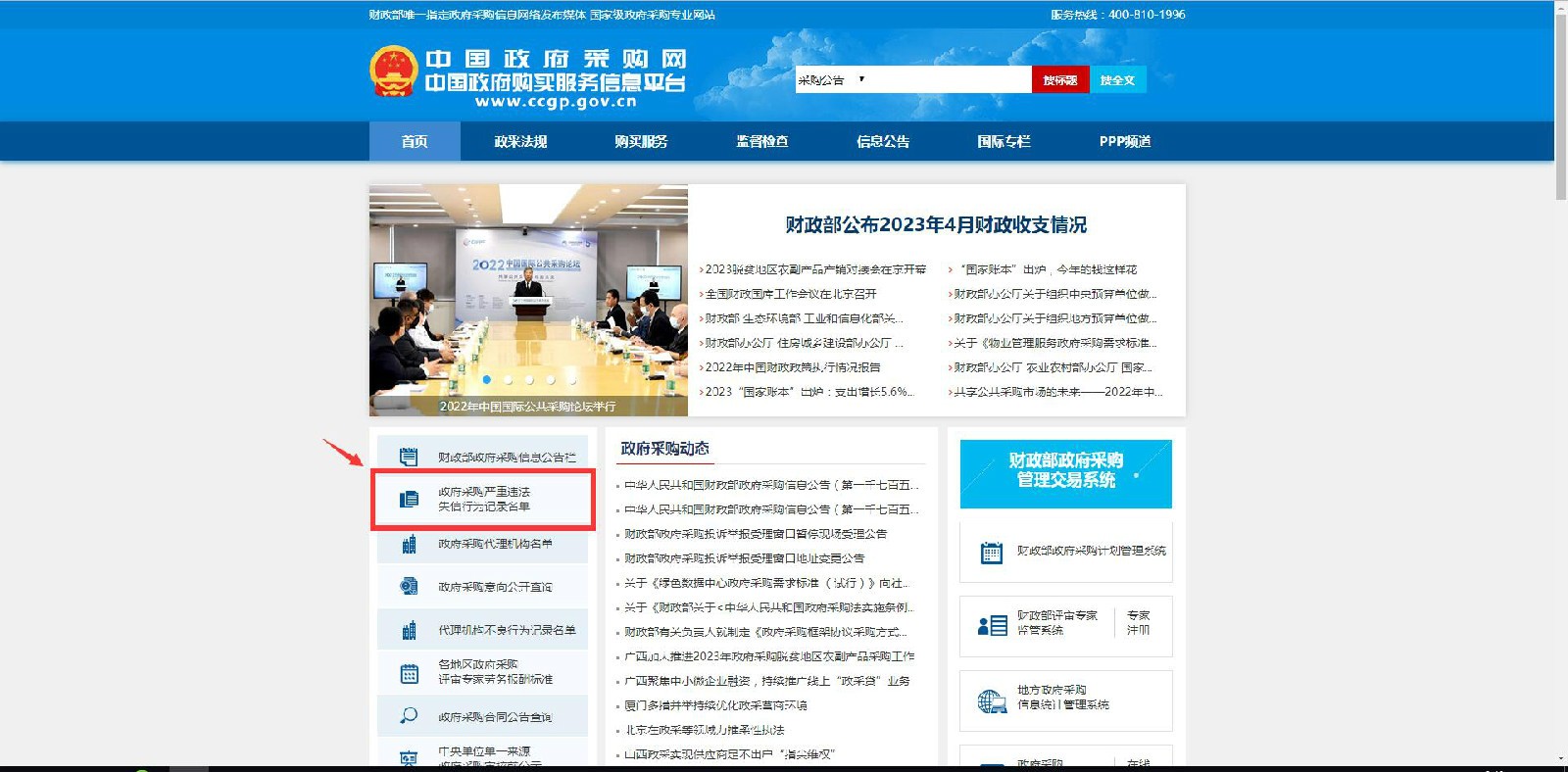The height and width of the screenshot is (772, 1568).
Task: Click building icon beside 政府采购代理机构名单
Action: 409,544
